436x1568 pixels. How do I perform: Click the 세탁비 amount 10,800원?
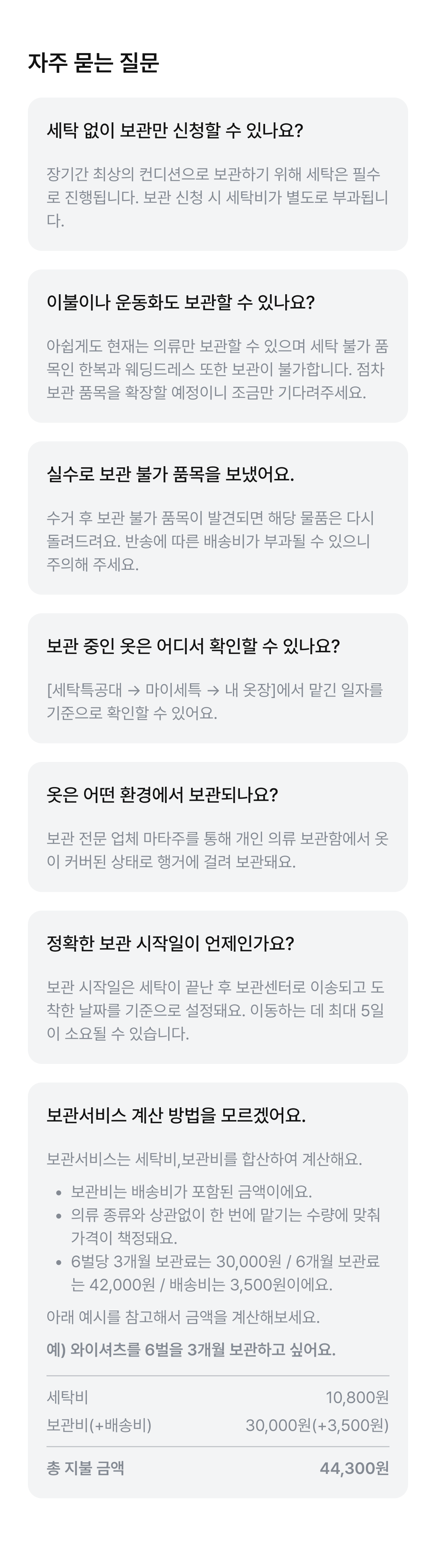(357, 1397)
